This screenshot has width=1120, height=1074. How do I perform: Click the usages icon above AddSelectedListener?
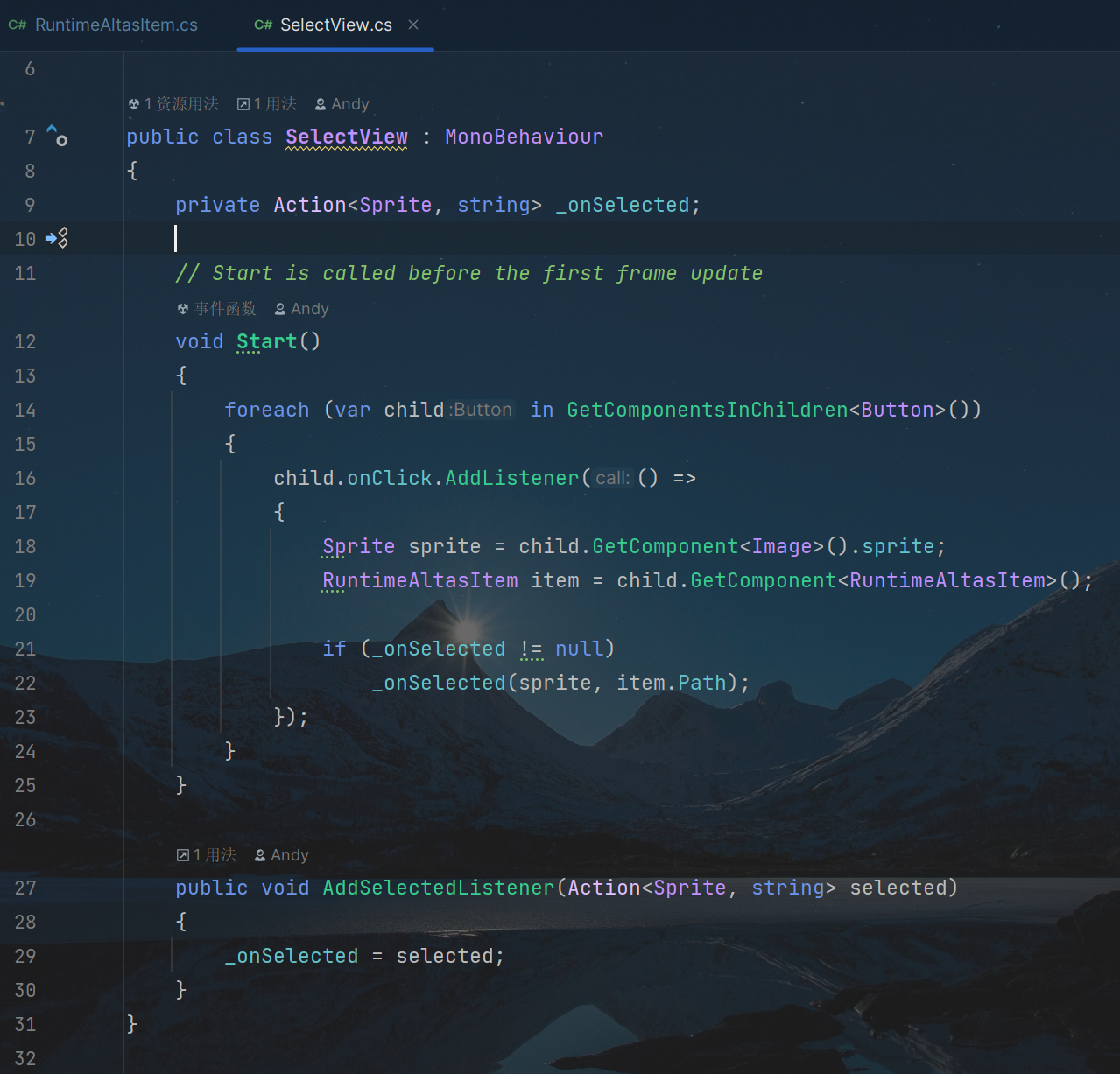tap(183, 855)
